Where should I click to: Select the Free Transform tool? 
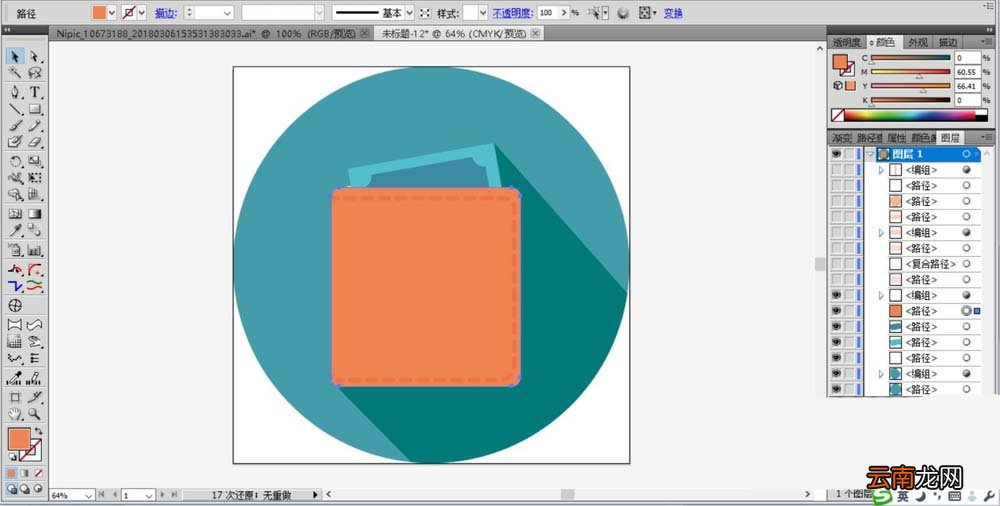[34, 178]
